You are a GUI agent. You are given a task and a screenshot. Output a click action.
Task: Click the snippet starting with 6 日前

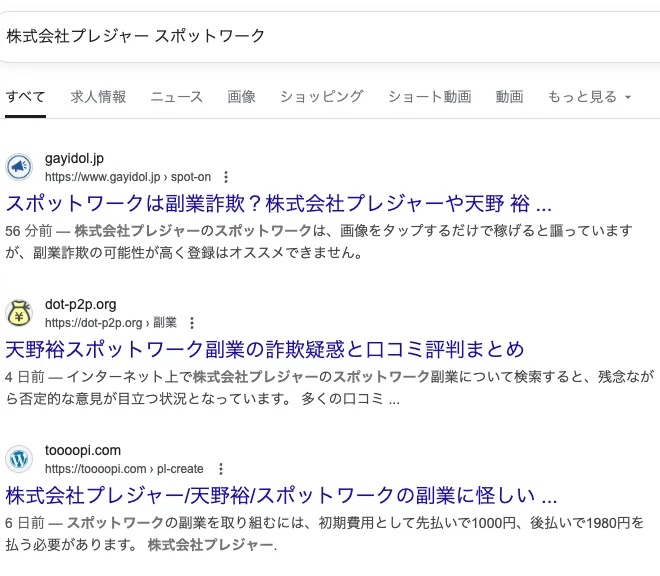[325, 534]
